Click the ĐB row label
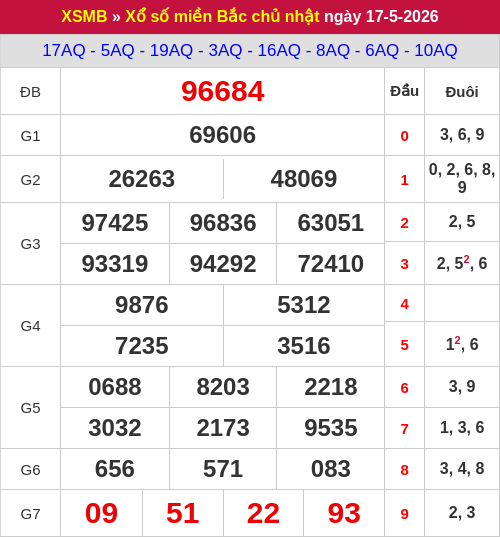 point(30,92)
